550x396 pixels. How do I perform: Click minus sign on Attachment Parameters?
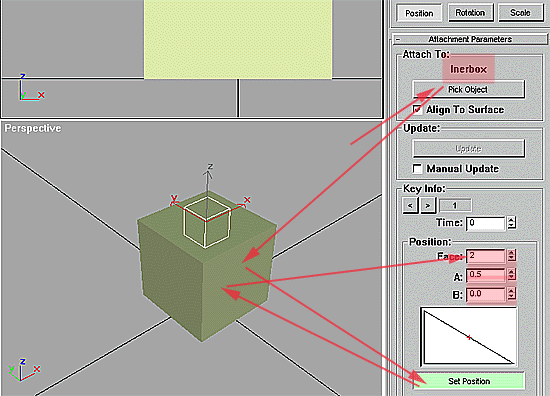point(398,39)
